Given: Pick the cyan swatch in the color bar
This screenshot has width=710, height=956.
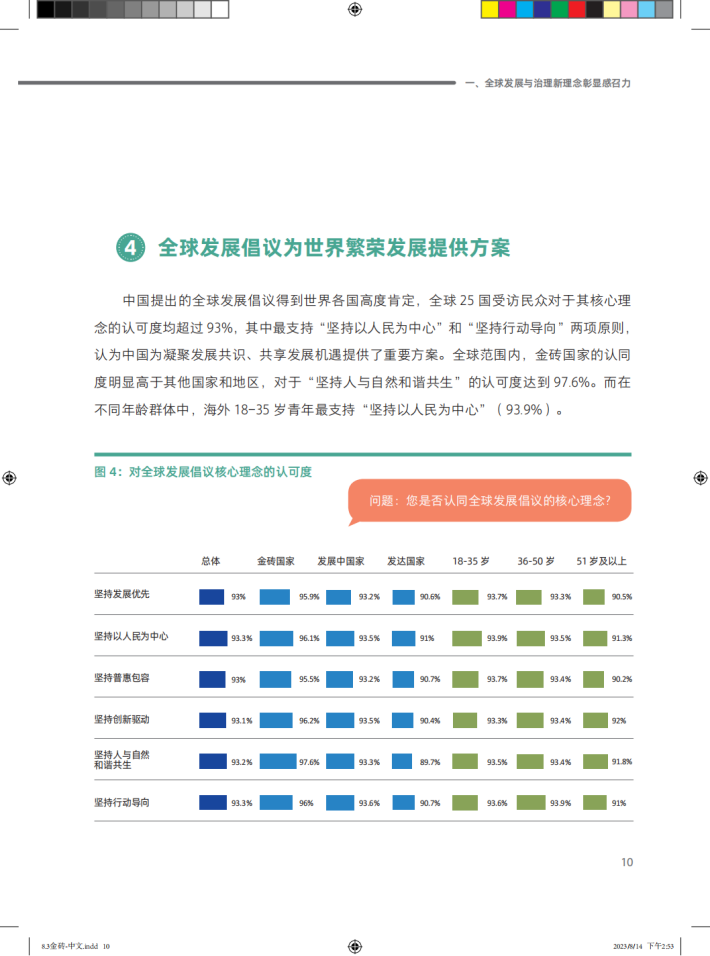Looking at the screenshot, I should [x=523, y=10].
